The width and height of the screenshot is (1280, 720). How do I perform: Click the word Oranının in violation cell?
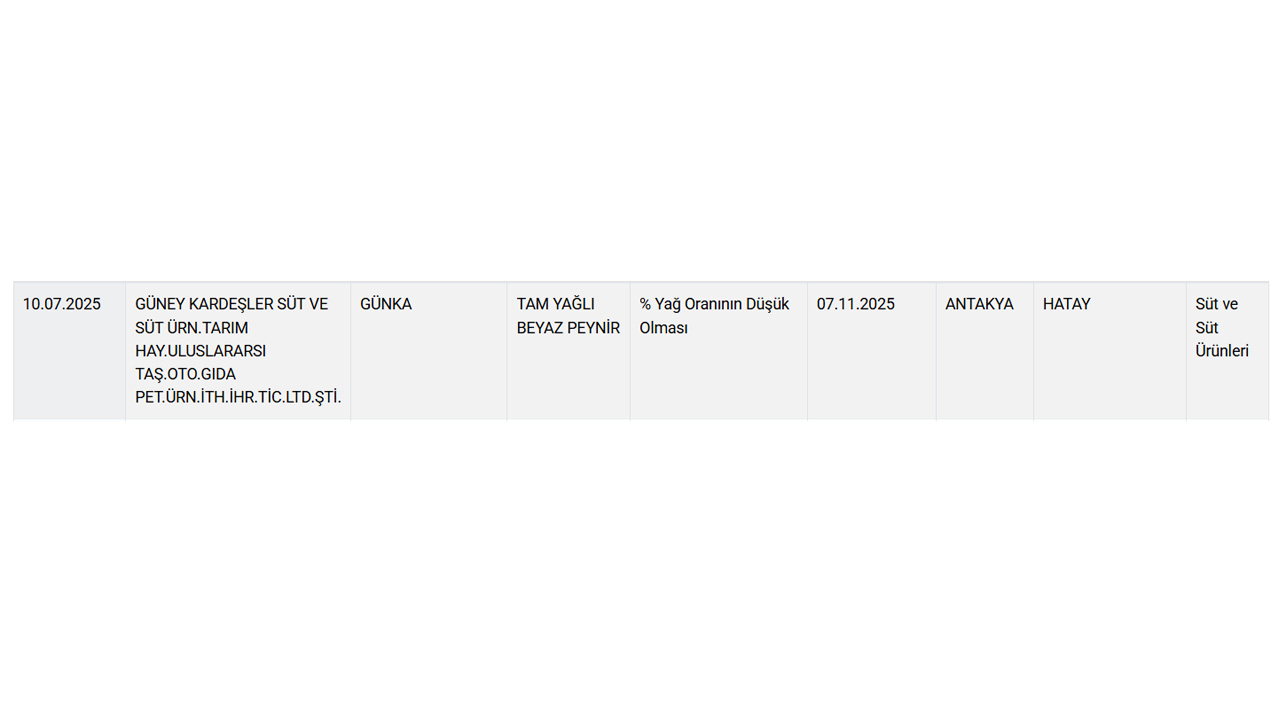tap(713, 304)
